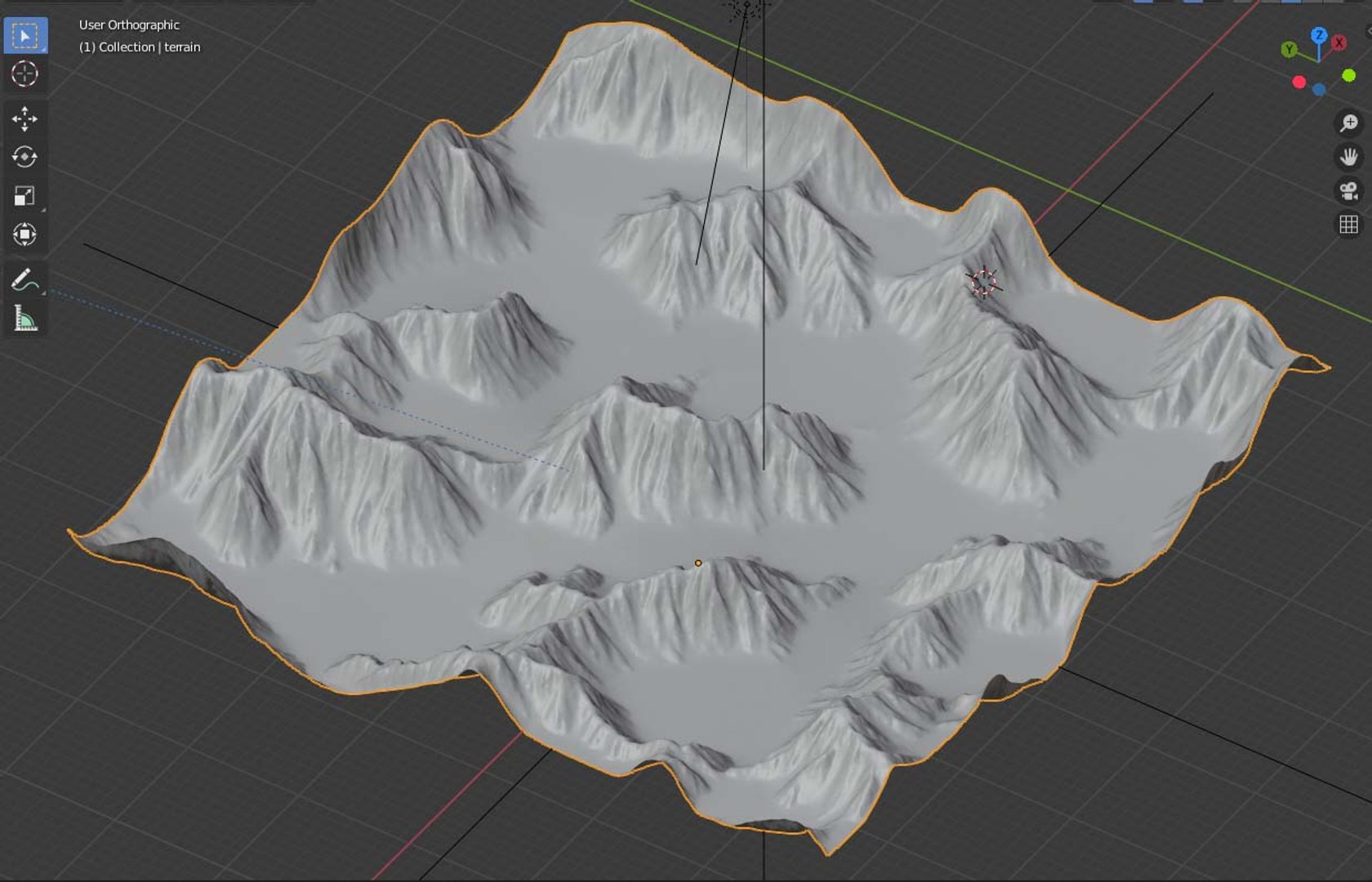
Task: Select the Measure tool
Action: (x=25, y=318)
